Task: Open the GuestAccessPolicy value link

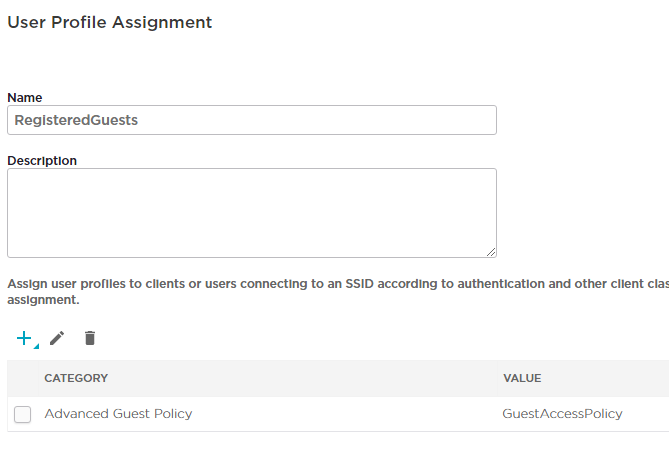Action: [562, 414]
